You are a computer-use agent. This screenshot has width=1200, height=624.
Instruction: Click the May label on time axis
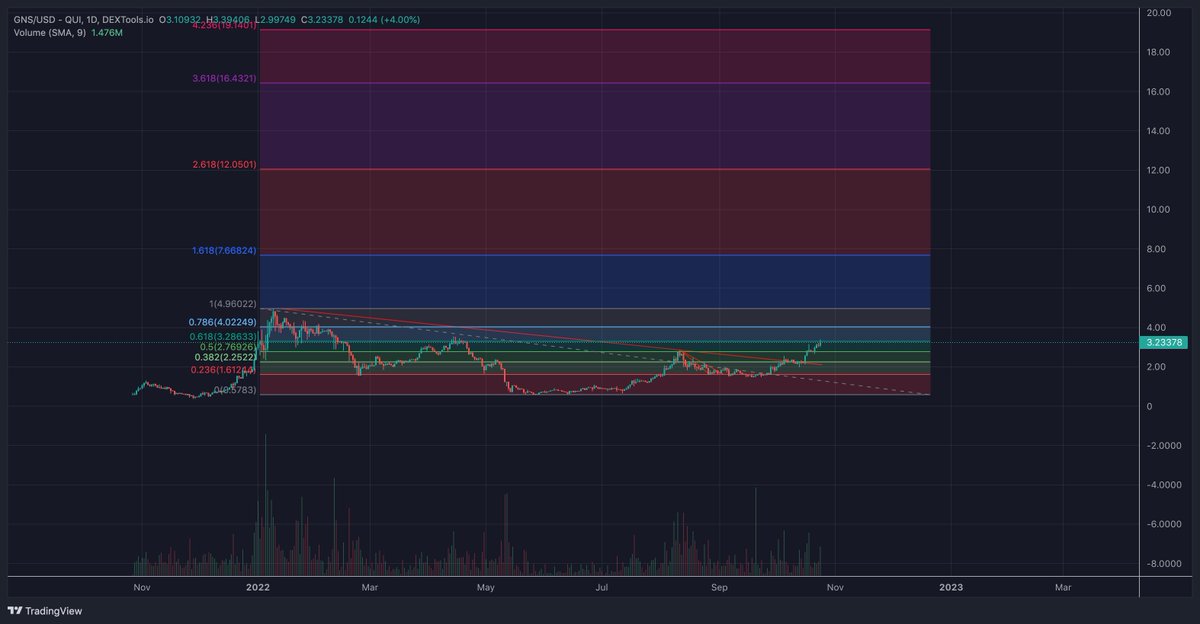tap(486, 588)
